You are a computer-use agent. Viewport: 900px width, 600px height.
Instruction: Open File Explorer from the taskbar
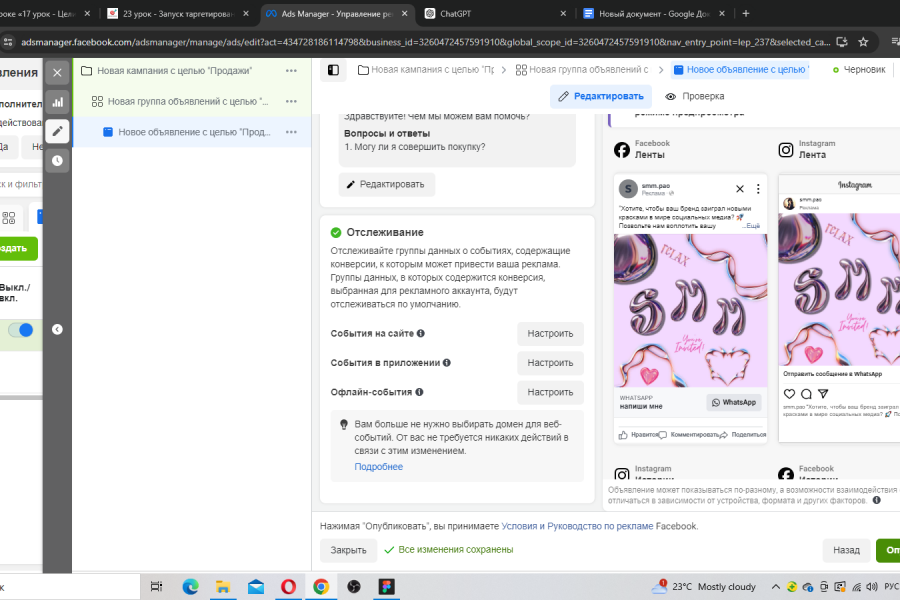point(223,587)
